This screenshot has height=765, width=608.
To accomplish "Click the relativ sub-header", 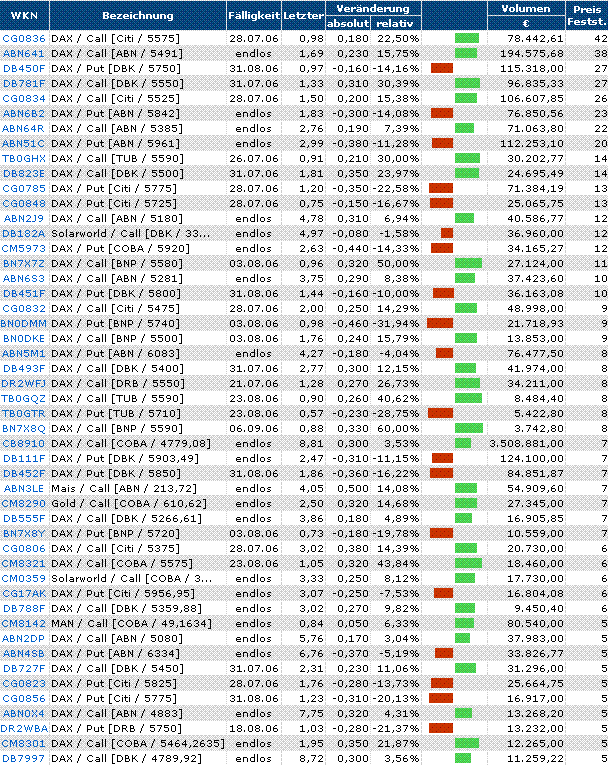I will tap(395, 23).
